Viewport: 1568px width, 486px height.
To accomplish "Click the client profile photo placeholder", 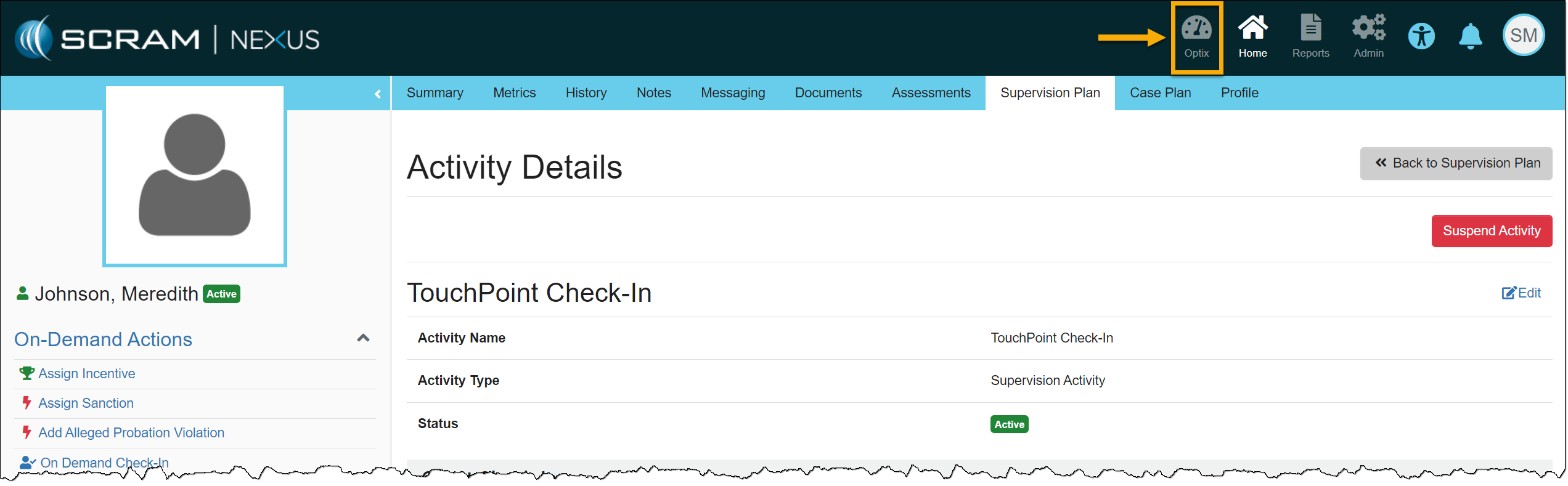I will pos(195,176).
